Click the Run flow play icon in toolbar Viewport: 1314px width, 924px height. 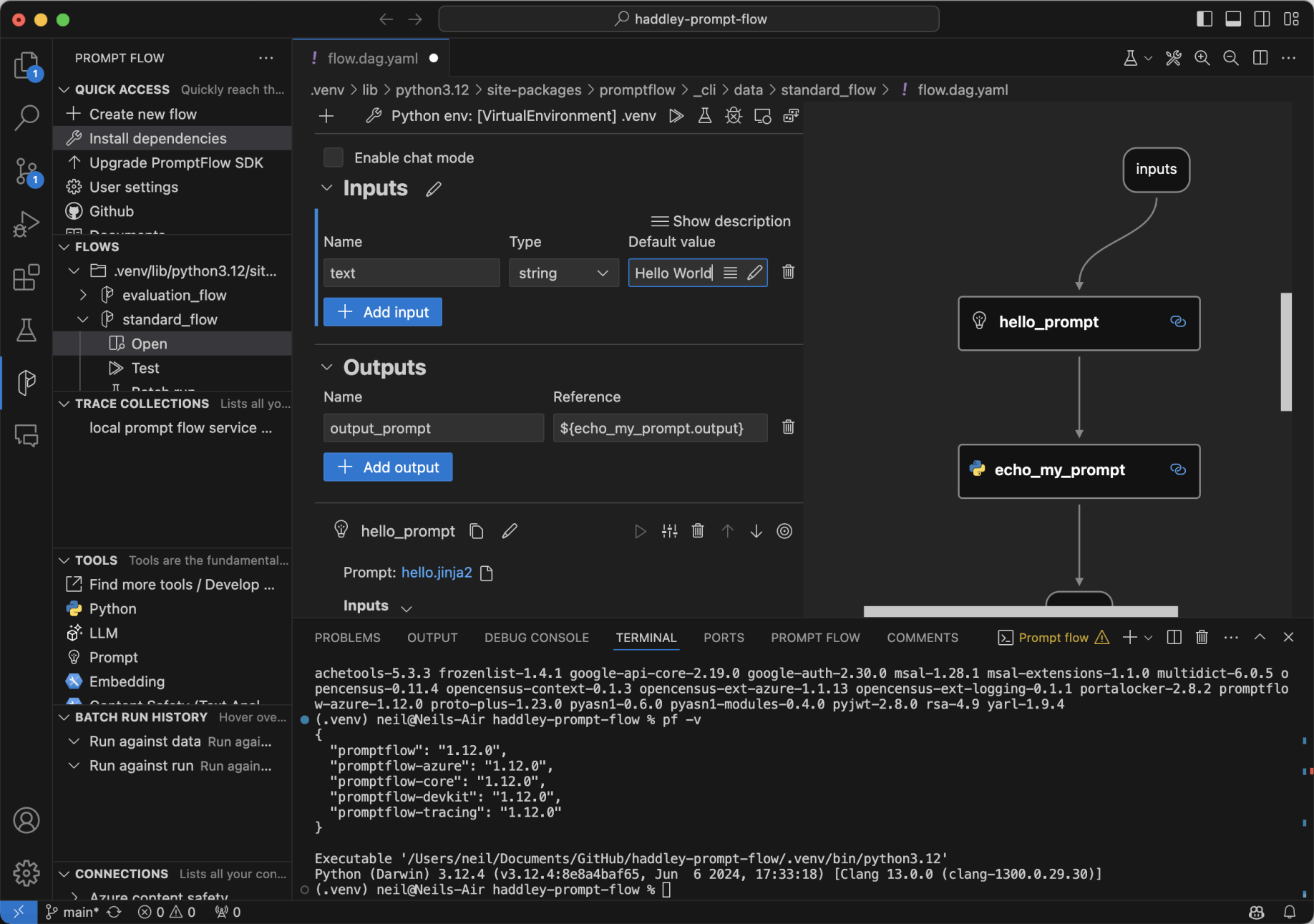676,116
